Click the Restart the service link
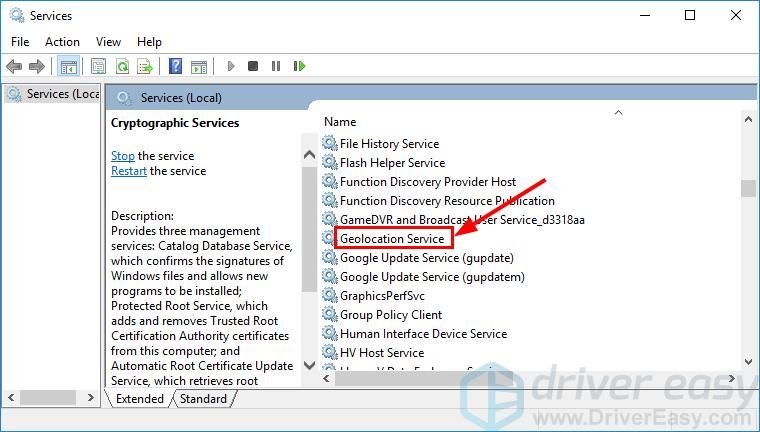760x432 pixels. 129,171
